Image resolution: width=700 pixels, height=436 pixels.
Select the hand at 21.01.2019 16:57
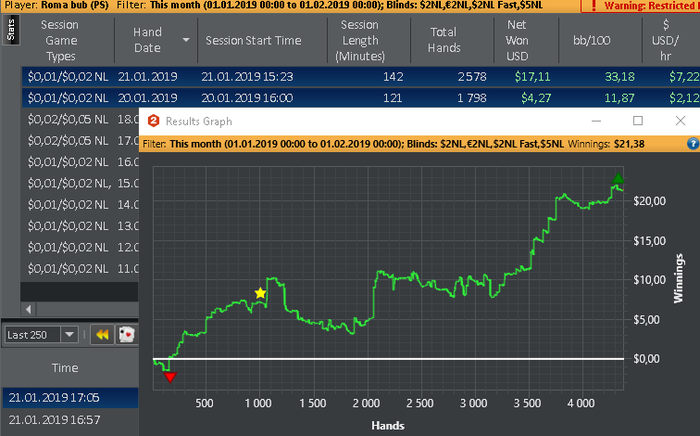pos(71,420)
